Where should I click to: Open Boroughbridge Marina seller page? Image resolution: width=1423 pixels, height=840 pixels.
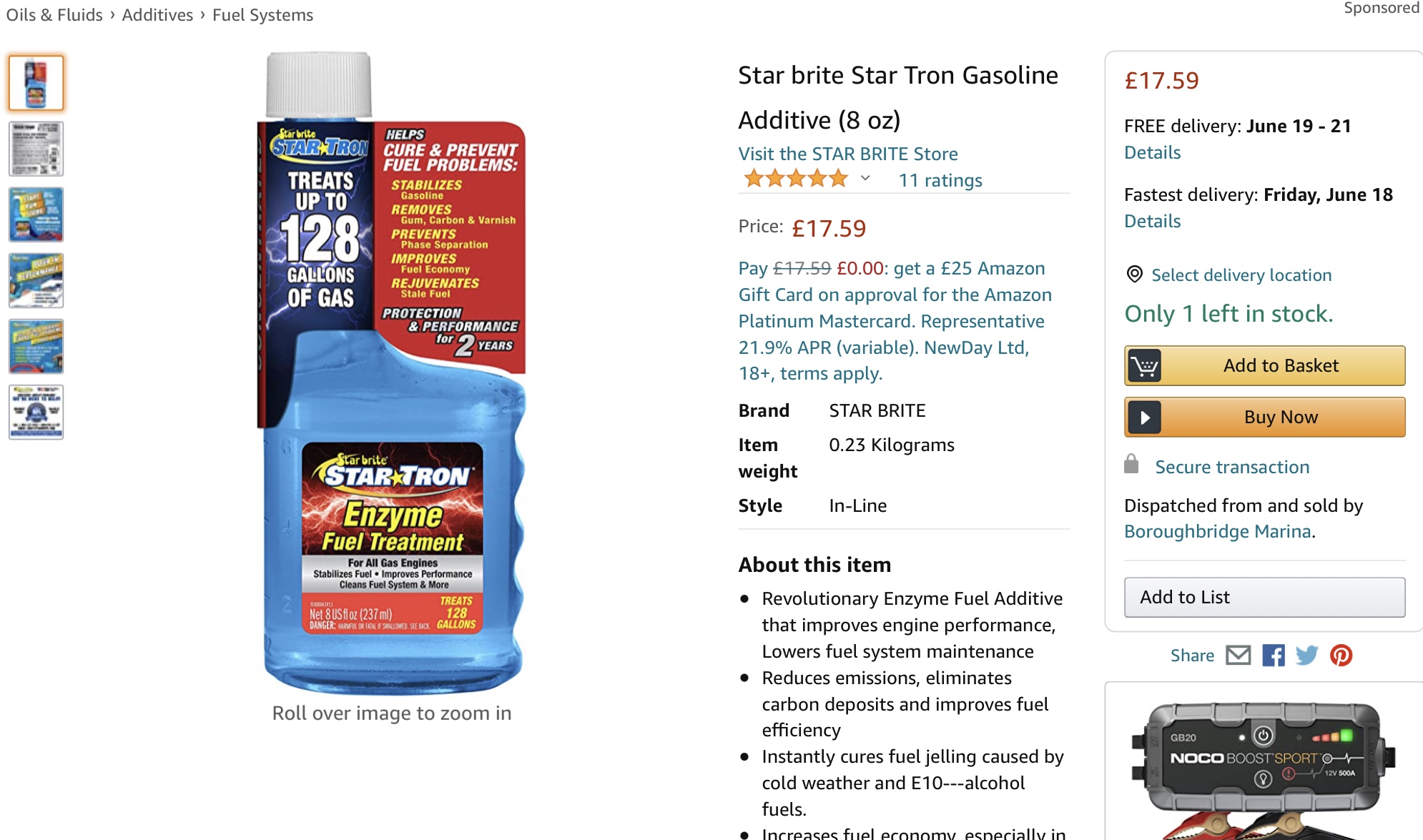(x=1217, y=531)
